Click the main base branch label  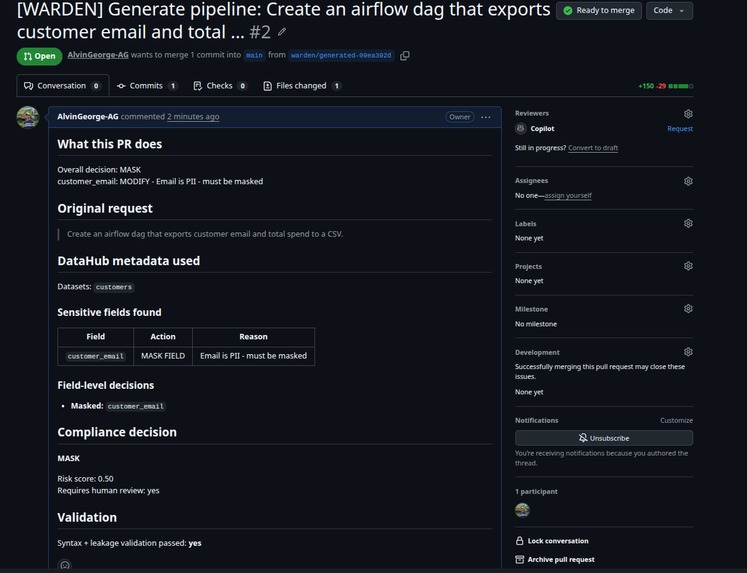point(254,55)
